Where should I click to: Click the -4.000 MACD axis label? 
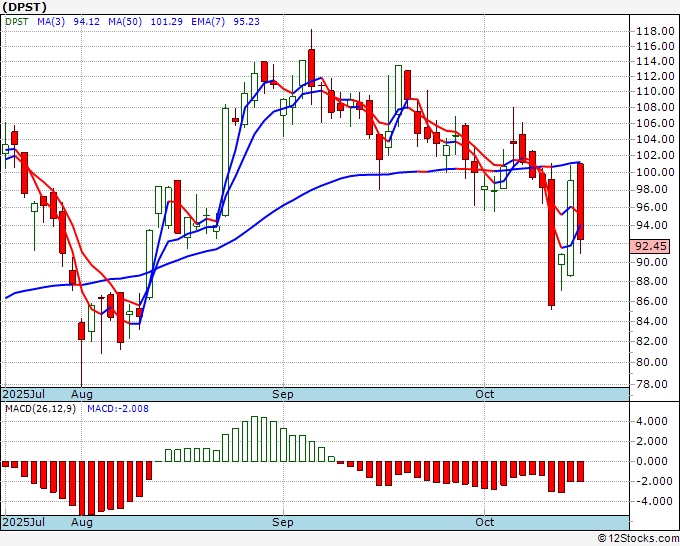point(652,501)
